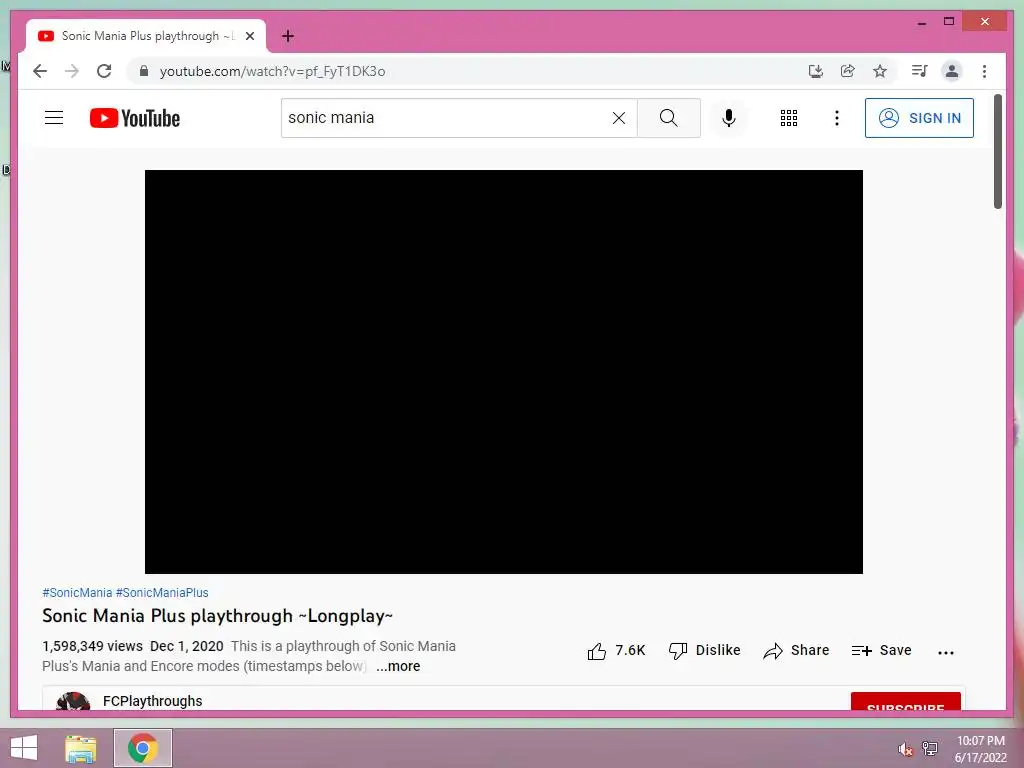Open the Windows Start menu
Screen dimensions: 1024x768
(24, 748)
